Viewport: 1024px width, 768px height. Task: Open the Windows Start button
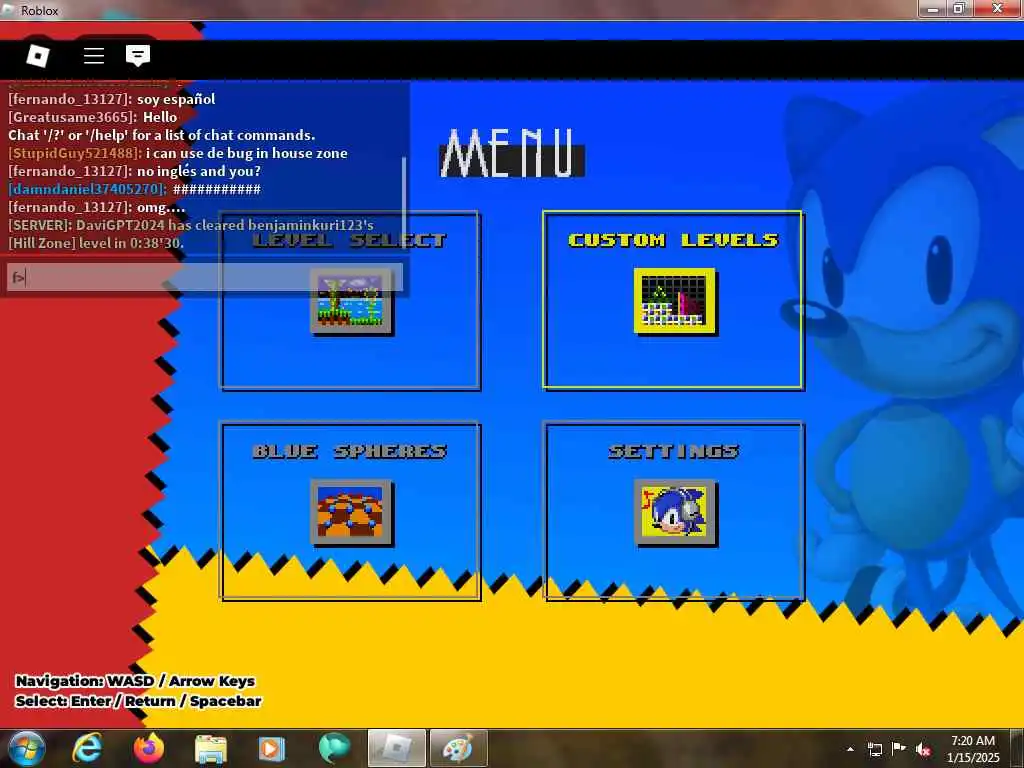[x=27, y=748]
